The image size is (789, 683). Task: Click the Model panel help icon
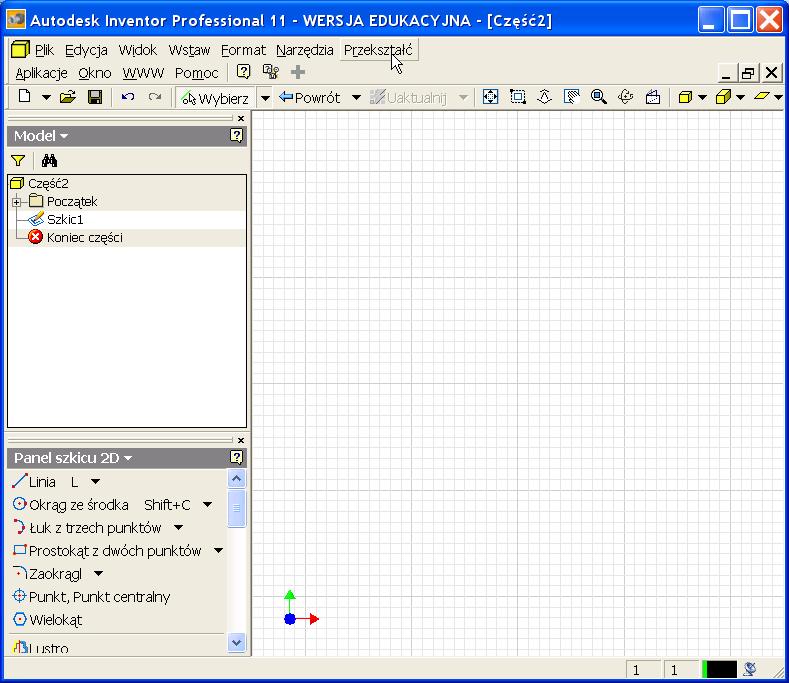click(236, 135)
